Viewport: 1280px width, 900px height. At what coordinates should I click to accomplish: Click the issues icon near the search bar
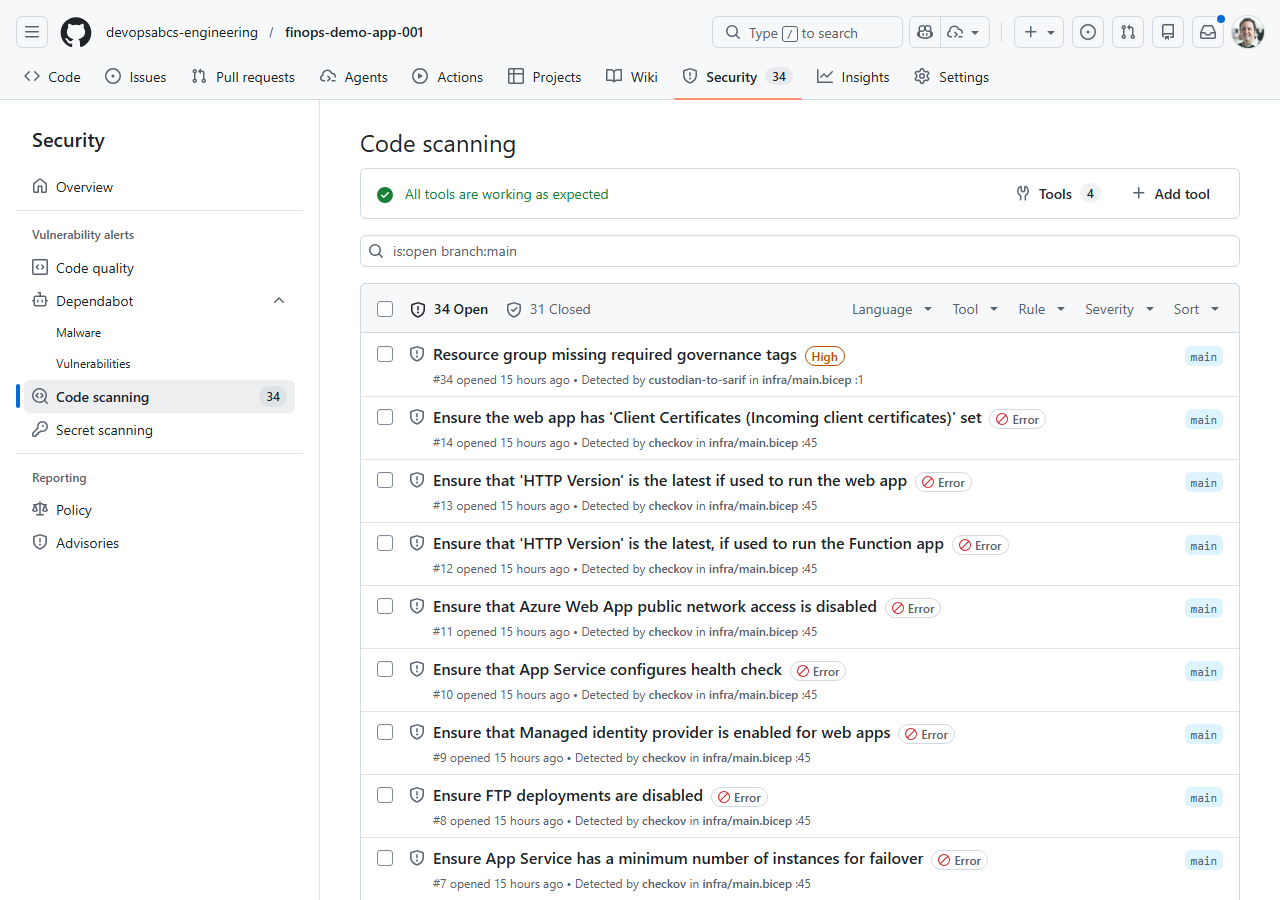tap(1087, 32)
